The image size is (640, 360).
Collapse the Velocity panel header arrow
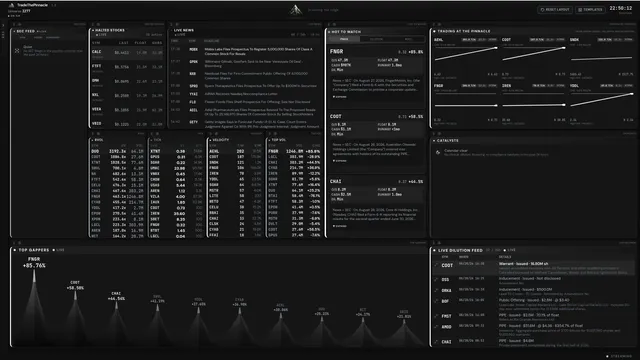210,140
